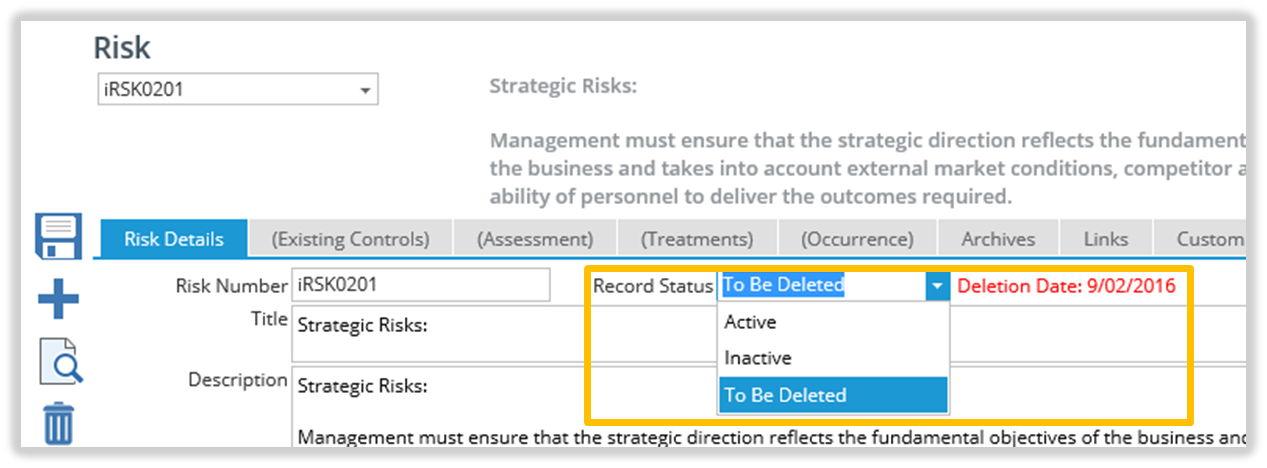Viewport: 1267px width, 468px height.
Task: Open the (Existing Controls) tab
Action: pyautogui.click(x=350, y=240)
